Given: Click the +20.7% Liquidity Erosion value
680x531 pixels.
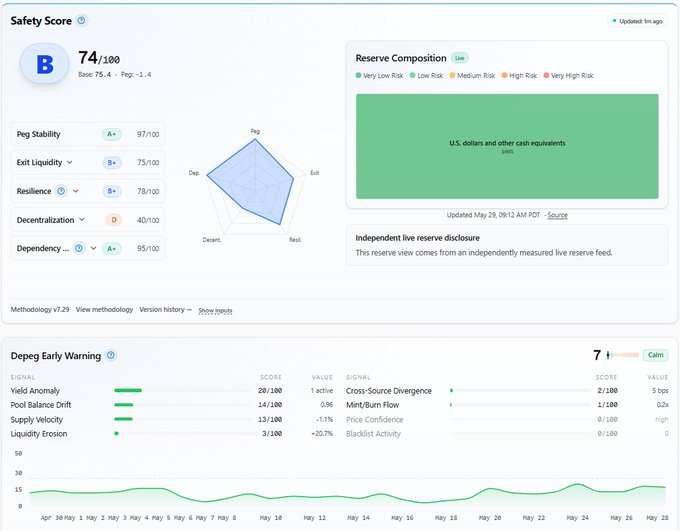Looking at the screenshot, I should click(x=322, y=433).
